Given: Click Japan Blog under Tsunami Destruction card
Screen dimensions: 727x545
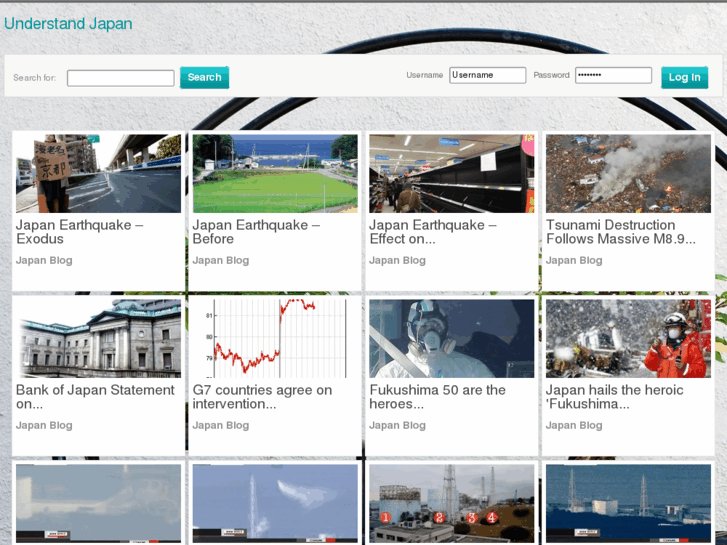Looking at the screenshot, I should pos(574,260).
